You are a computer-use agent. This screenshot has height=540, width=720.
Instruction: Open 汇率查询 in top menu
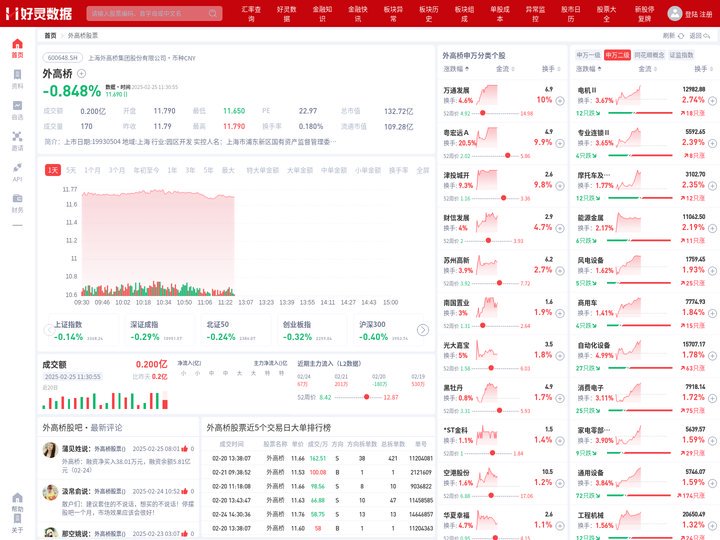click(x=251, y=14)
